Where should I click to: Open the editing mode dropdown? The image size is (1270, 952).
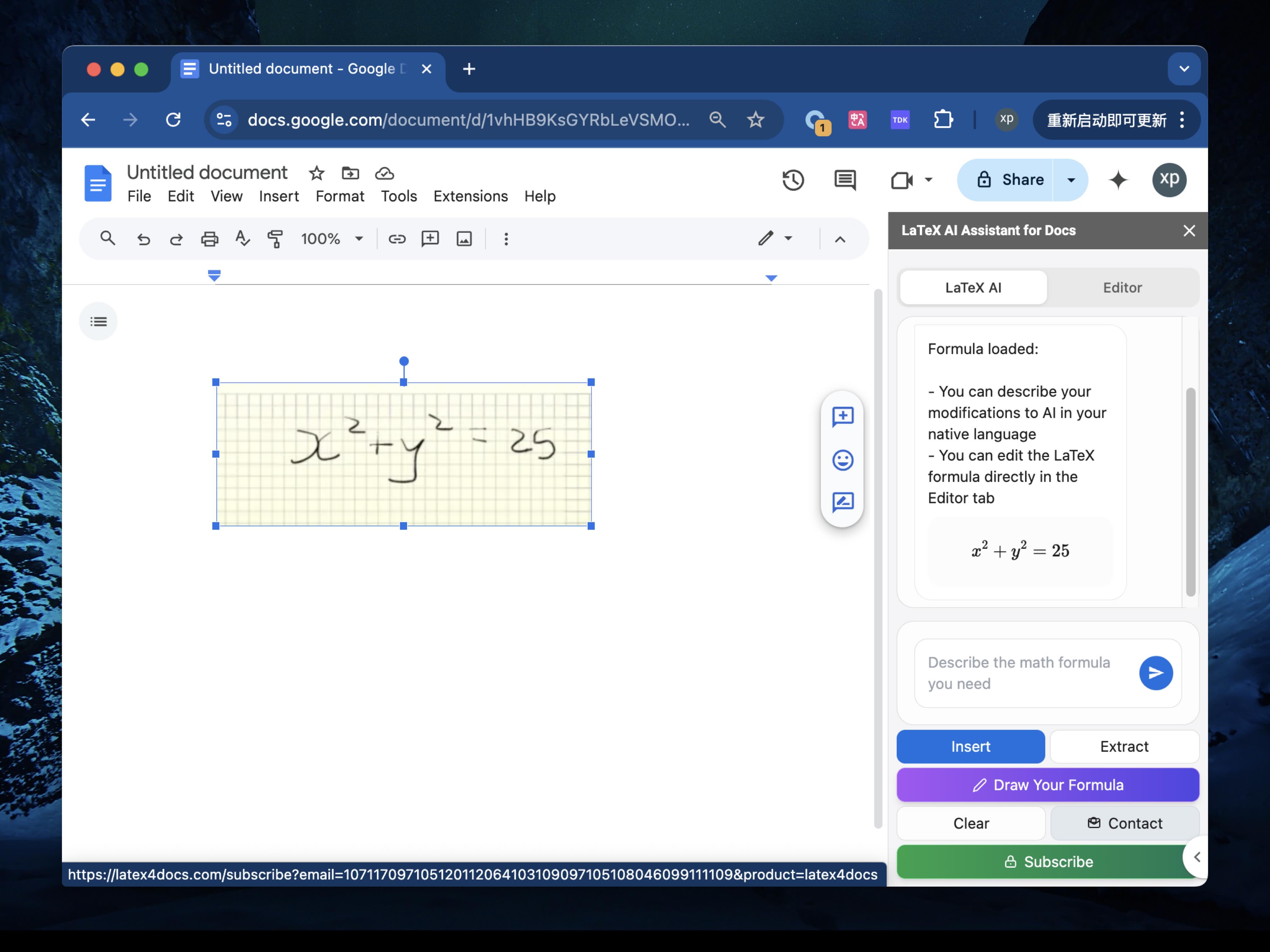pos(788,238)
